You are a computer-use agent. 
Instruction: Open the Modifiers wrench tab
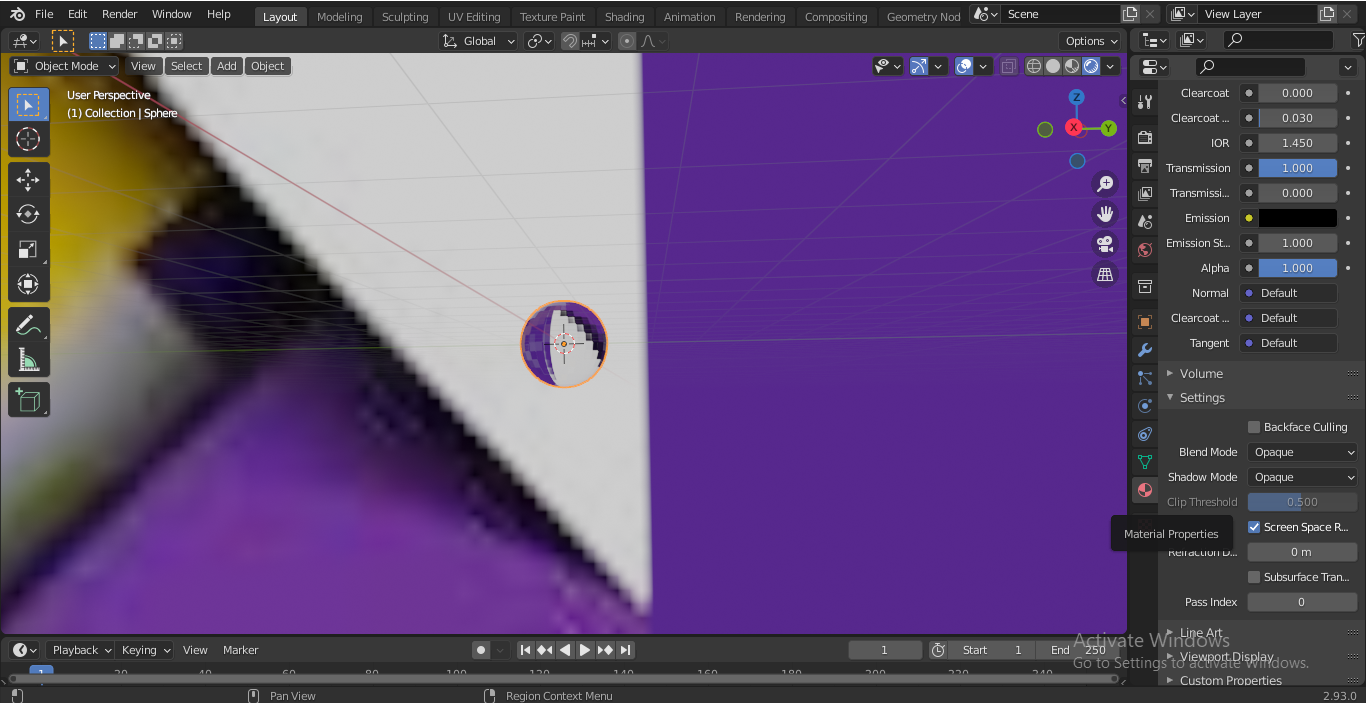(1145, 350)
